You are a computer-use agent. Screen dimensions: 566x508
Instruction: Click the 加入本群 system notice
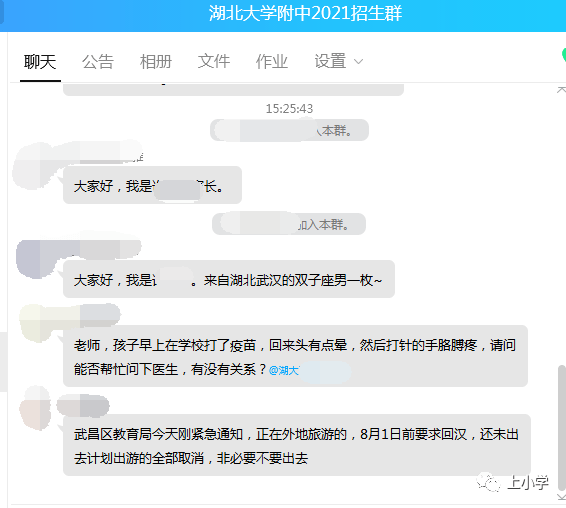pyautogui.click(x=289, y=224)
